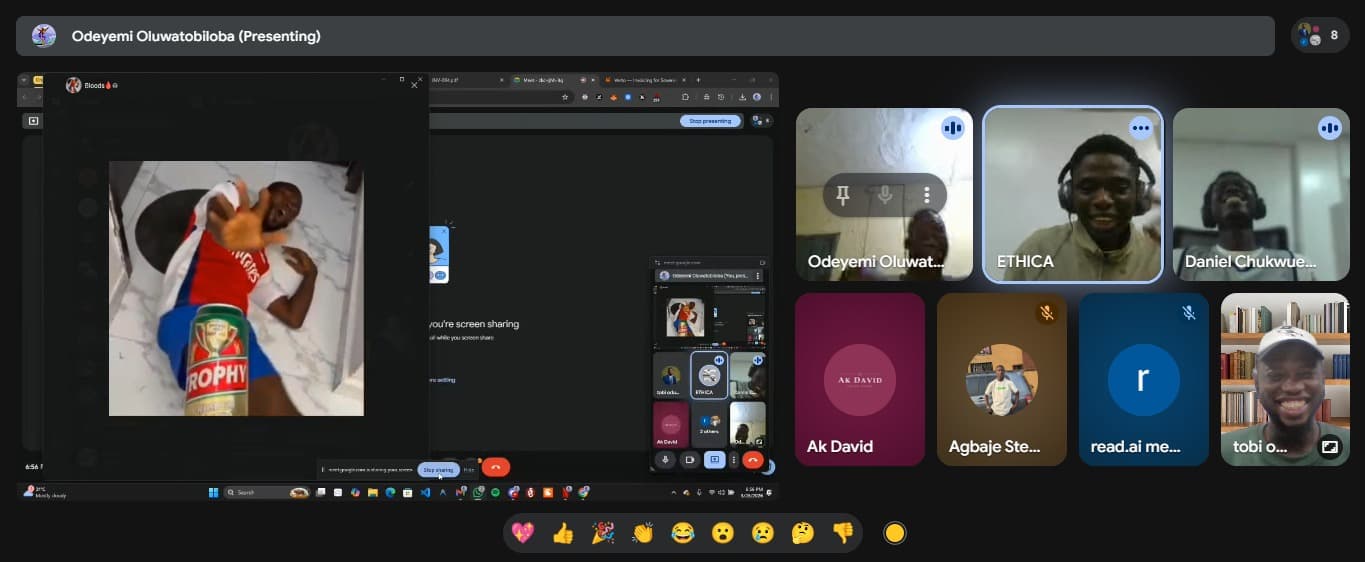Send the thinking face reaction
Image resolution: width=1365 pixels, height=562 pixels.
(x=803, y=533)
